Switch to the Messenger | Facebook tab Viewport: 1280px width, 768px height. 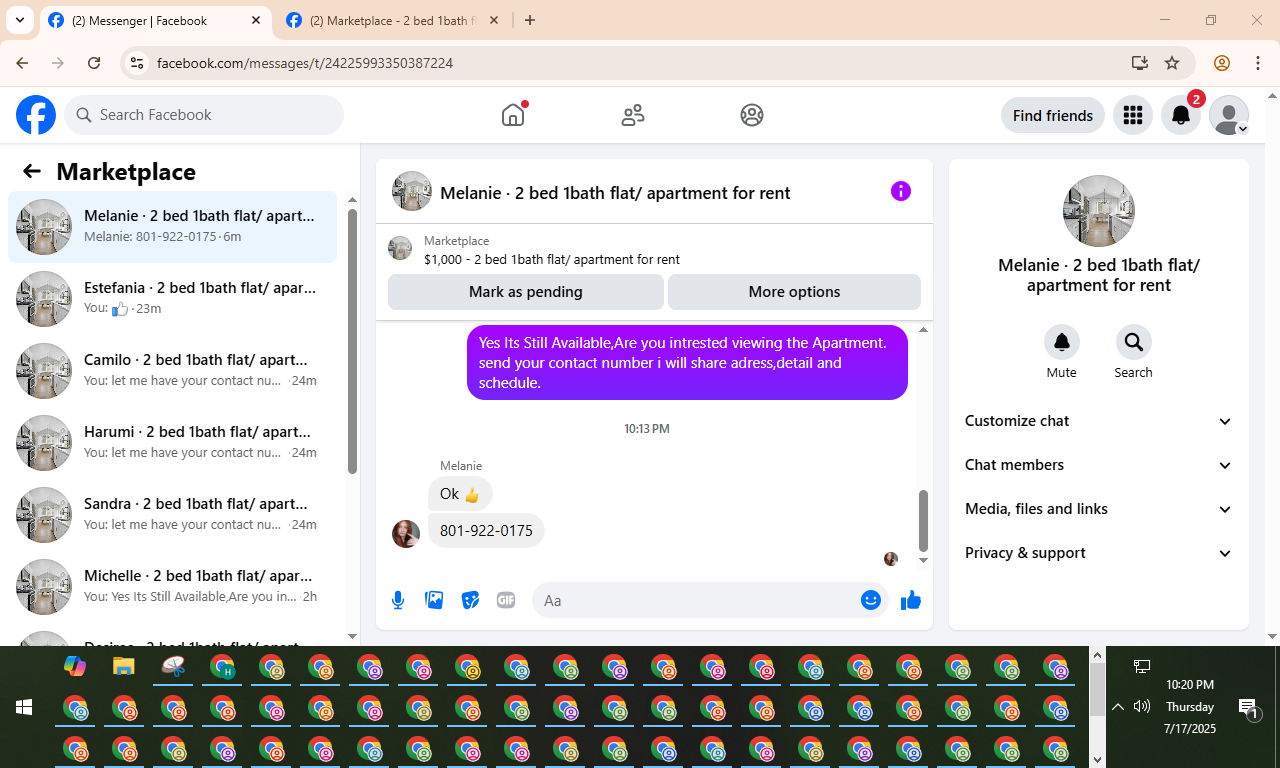point(156,20)
